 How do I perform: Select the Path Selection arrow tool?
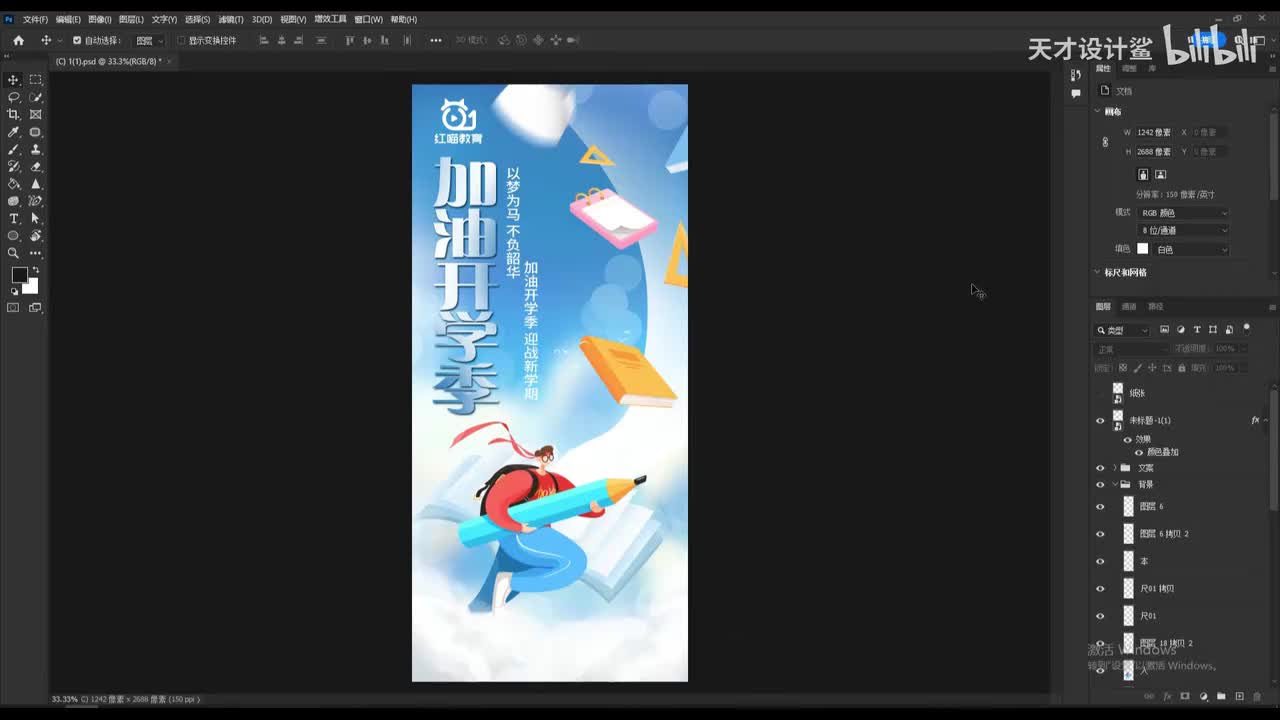pos(36,218)
